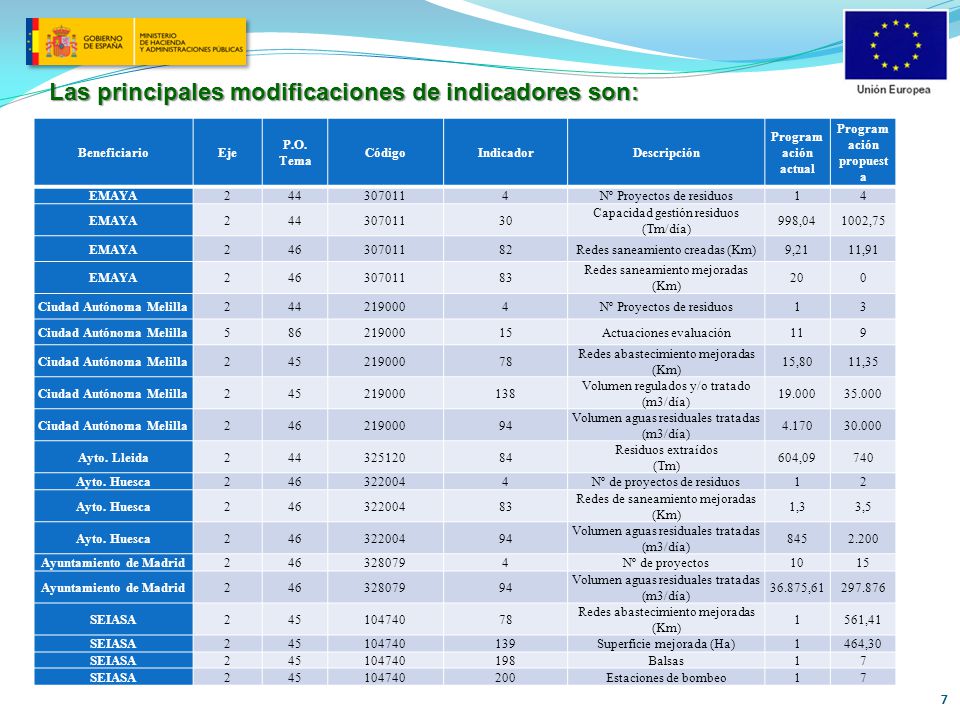Click the Programación propuesta header cell
Screen dimensions: 960x720
click(x=863, y=152)
